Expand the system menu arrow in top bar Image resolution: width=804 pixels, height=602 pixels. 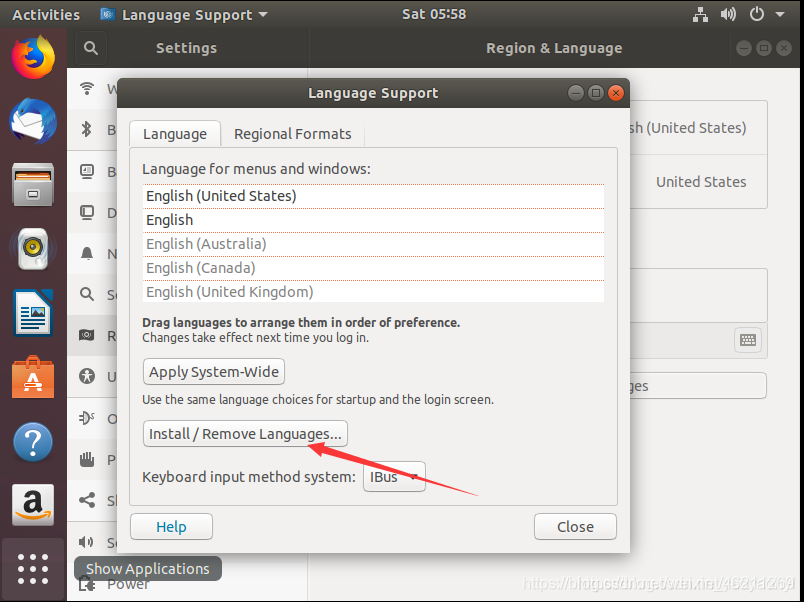[x=780, y=14]
